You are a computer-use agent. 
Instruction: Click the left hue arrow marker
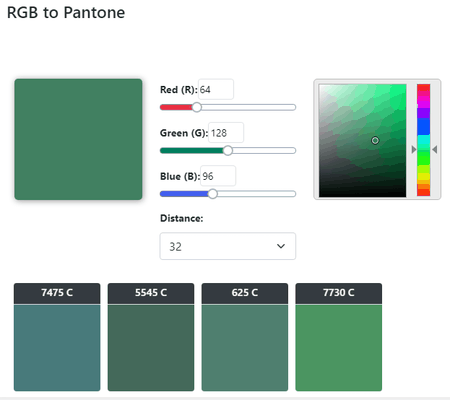click(x=414, y=149)
